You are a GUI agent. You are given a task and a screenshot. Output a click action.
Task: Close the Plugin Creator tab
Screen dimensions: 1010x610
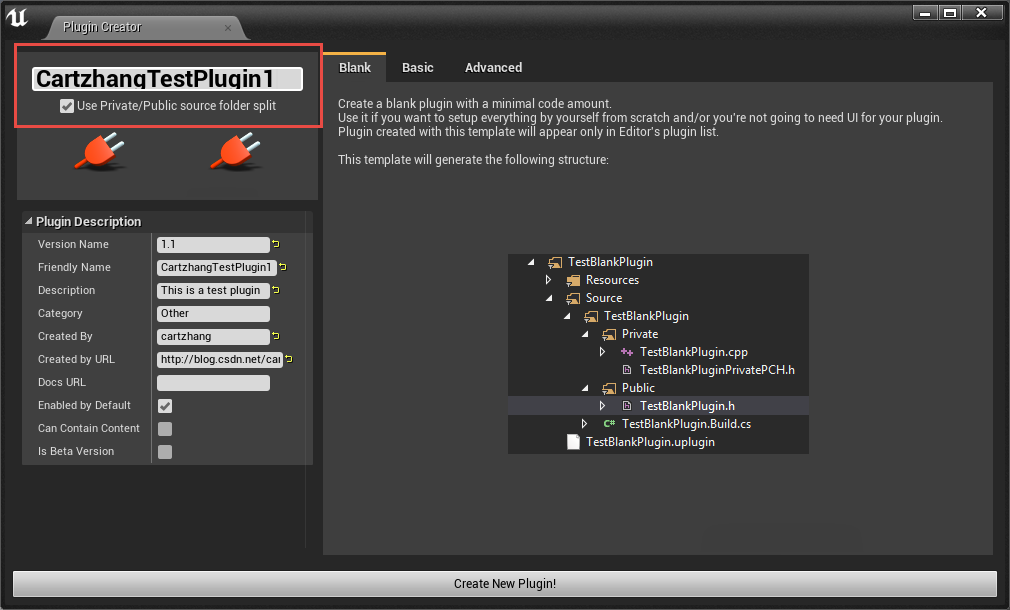[x=227, y=28]
